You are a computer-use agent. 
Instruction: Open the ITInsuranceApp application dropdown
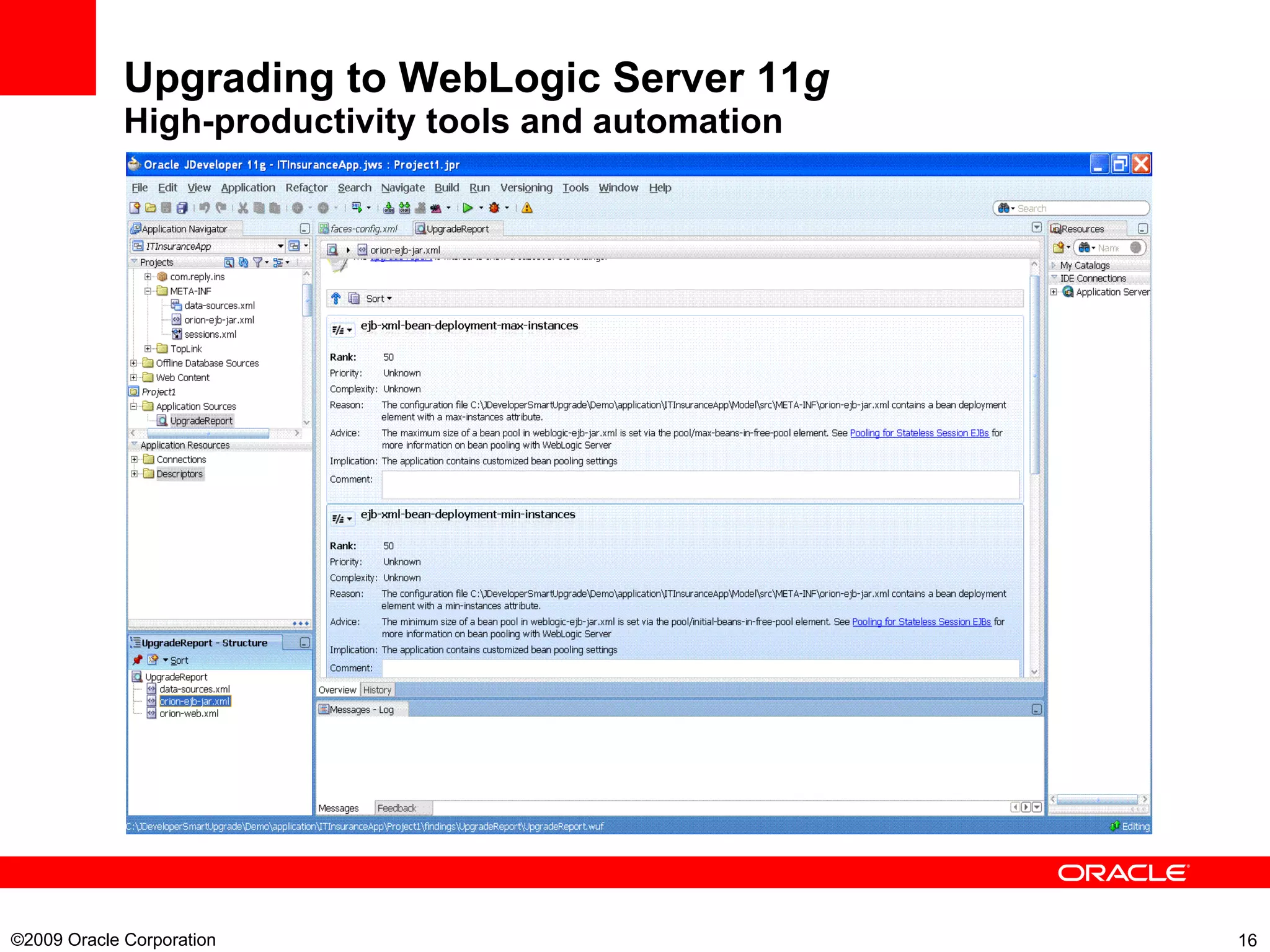click(x=280, y=246)
